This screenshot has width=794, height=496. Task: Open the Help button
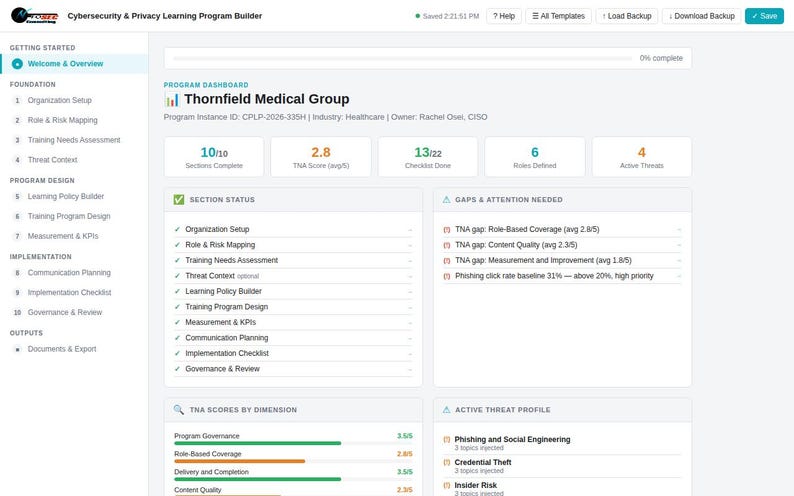click(x=504, y=16)
